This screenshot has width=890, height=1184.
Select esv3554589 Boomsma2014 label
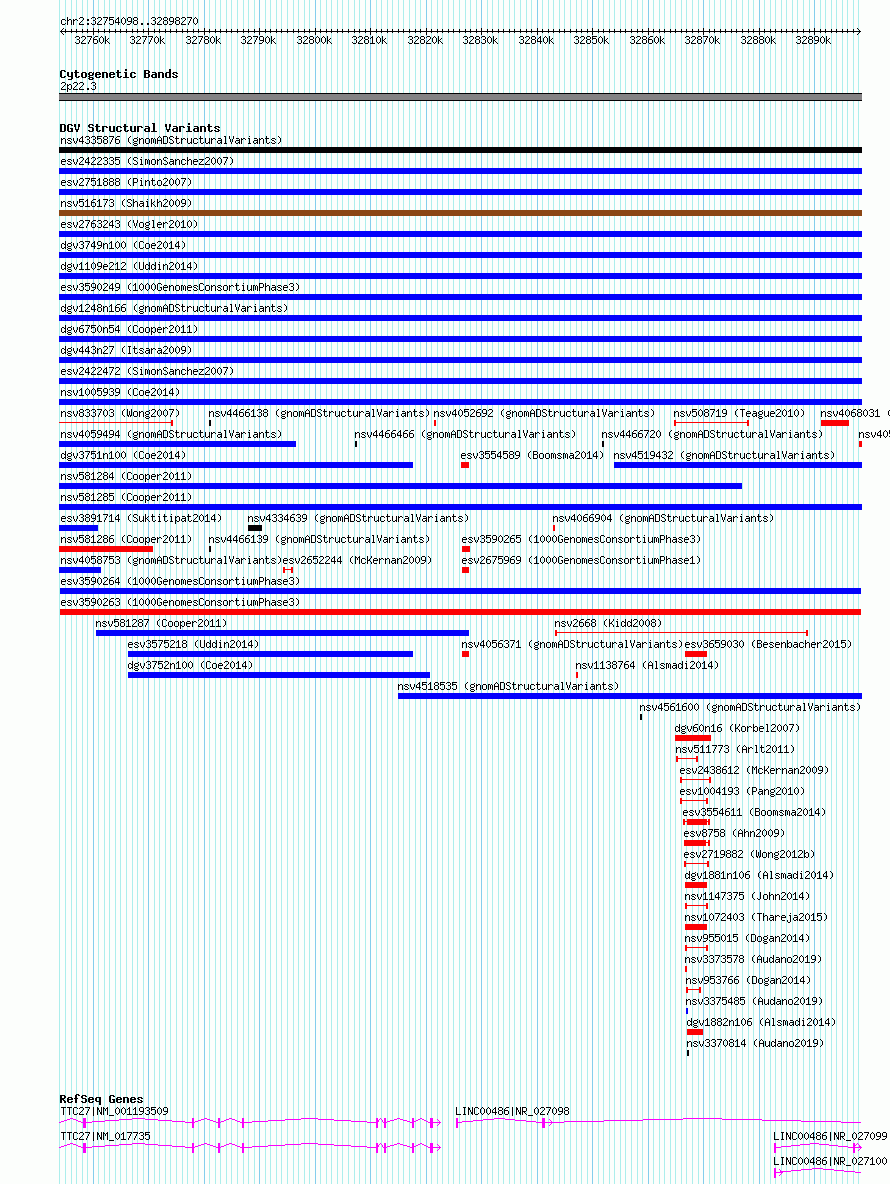[532, 456]
